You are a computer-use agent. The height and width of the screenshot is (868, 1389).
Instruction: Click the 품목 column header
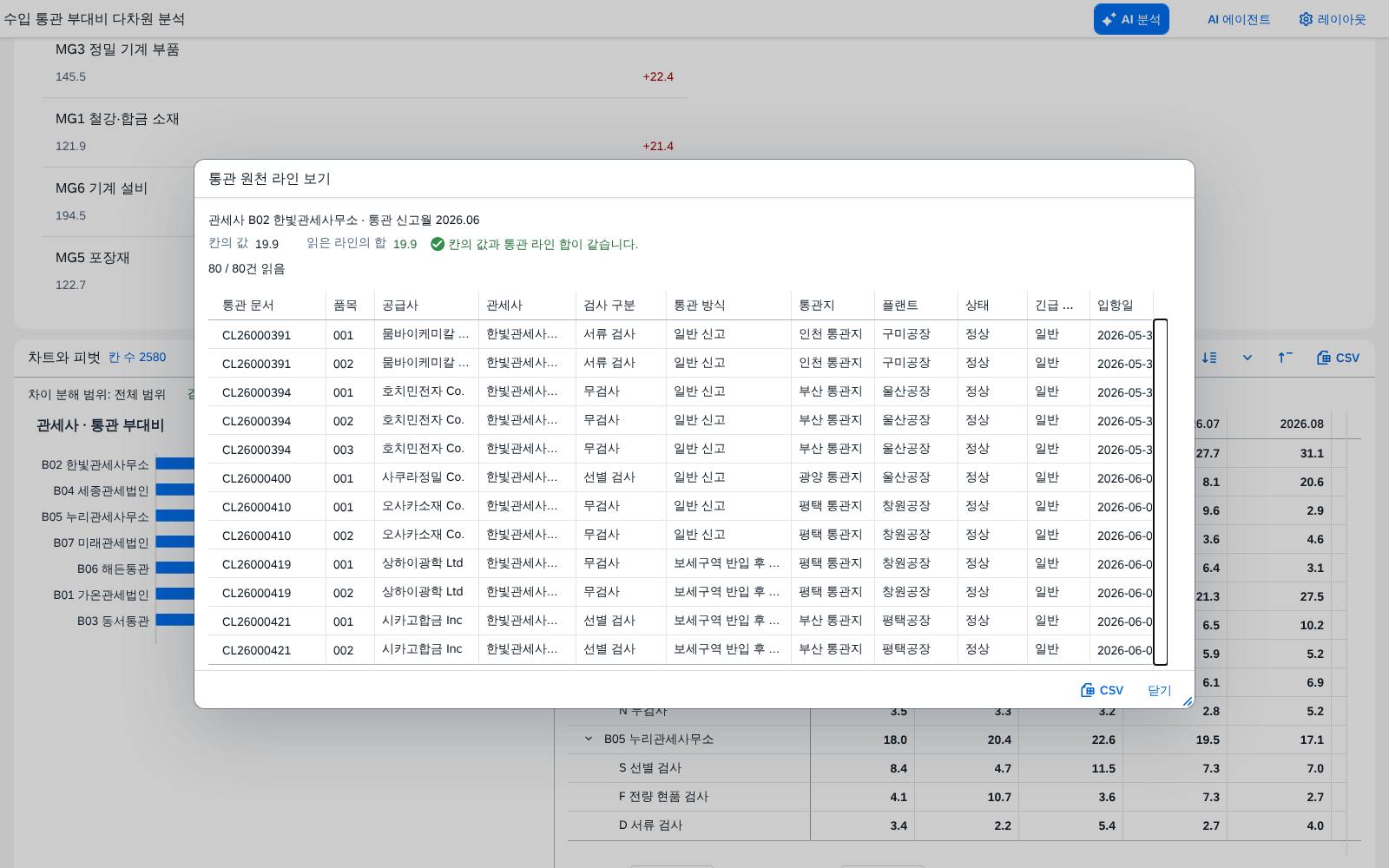pyautogui.click(x=350, y=306)
